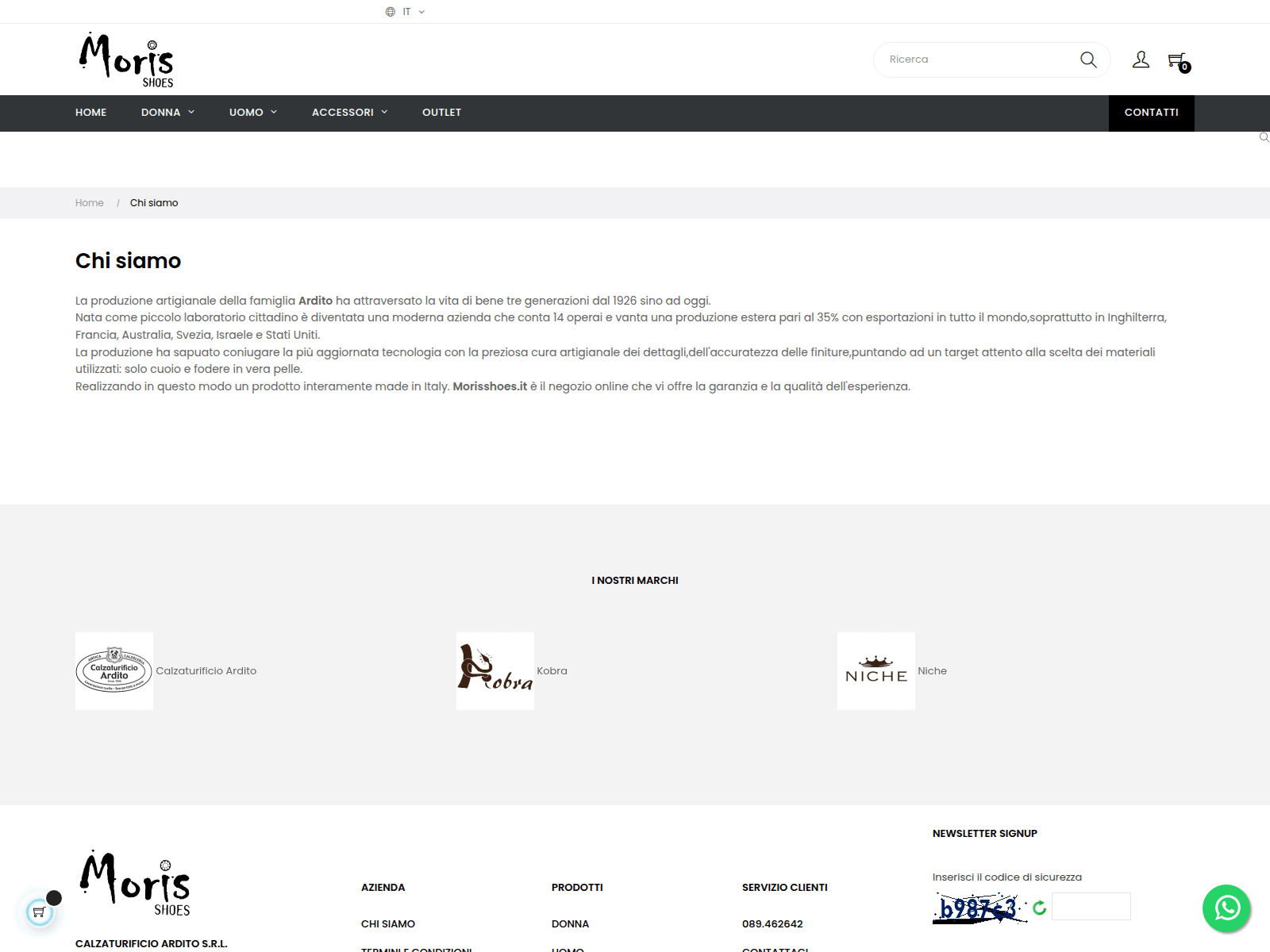The image size is (1270, 952).
Task: Click CALZATURIFICIO ARDITO S.R.L. footer text
Action: (152, 944)
